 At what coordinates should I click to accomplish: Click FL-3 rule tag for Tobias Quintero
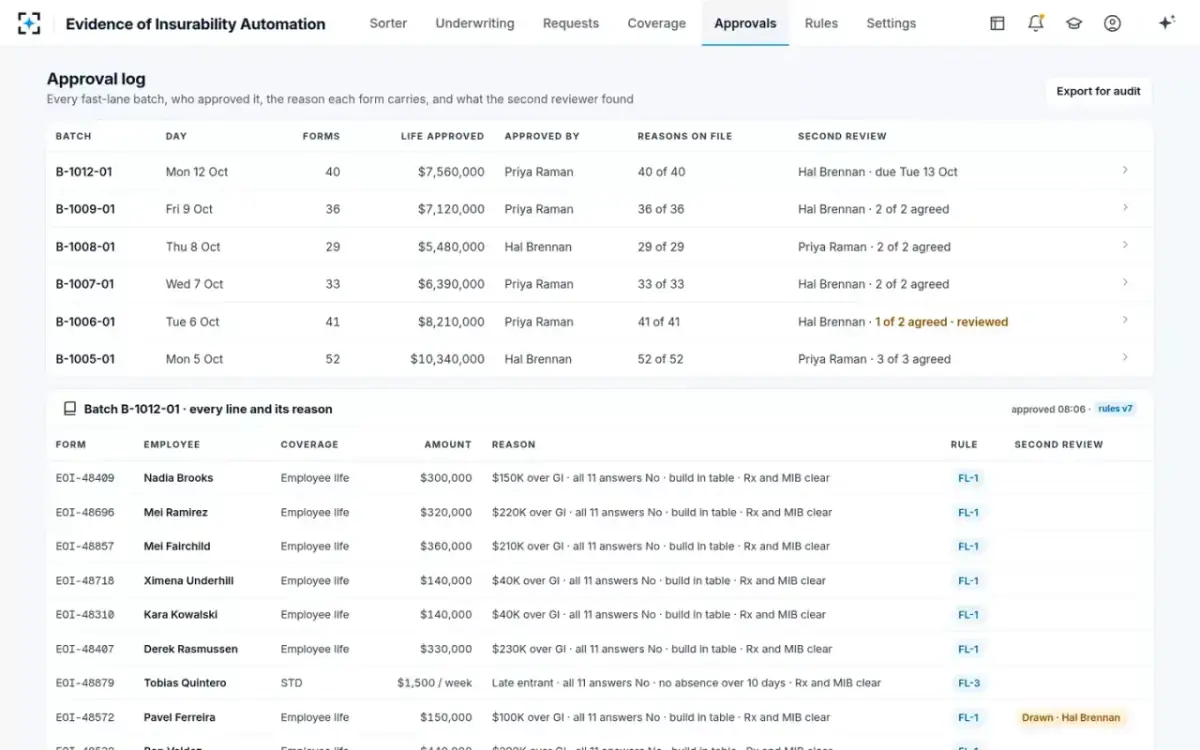tap(968, 683)
